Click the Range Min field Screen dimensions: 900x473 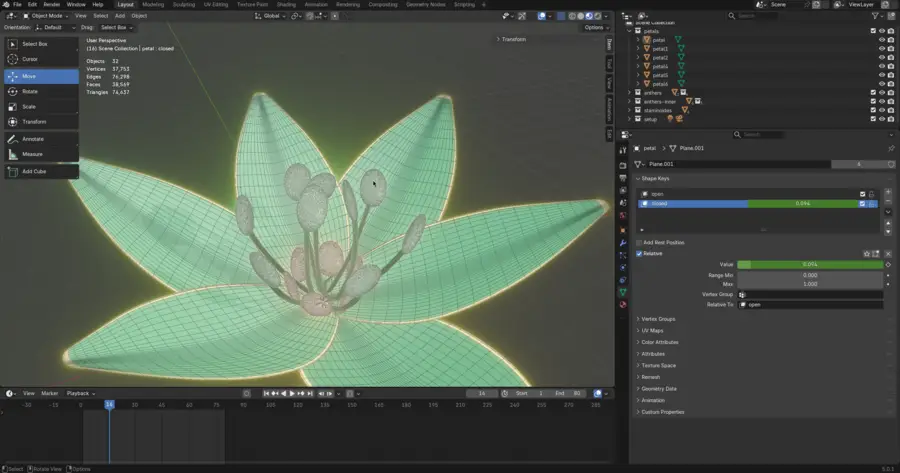pos(810,276)
